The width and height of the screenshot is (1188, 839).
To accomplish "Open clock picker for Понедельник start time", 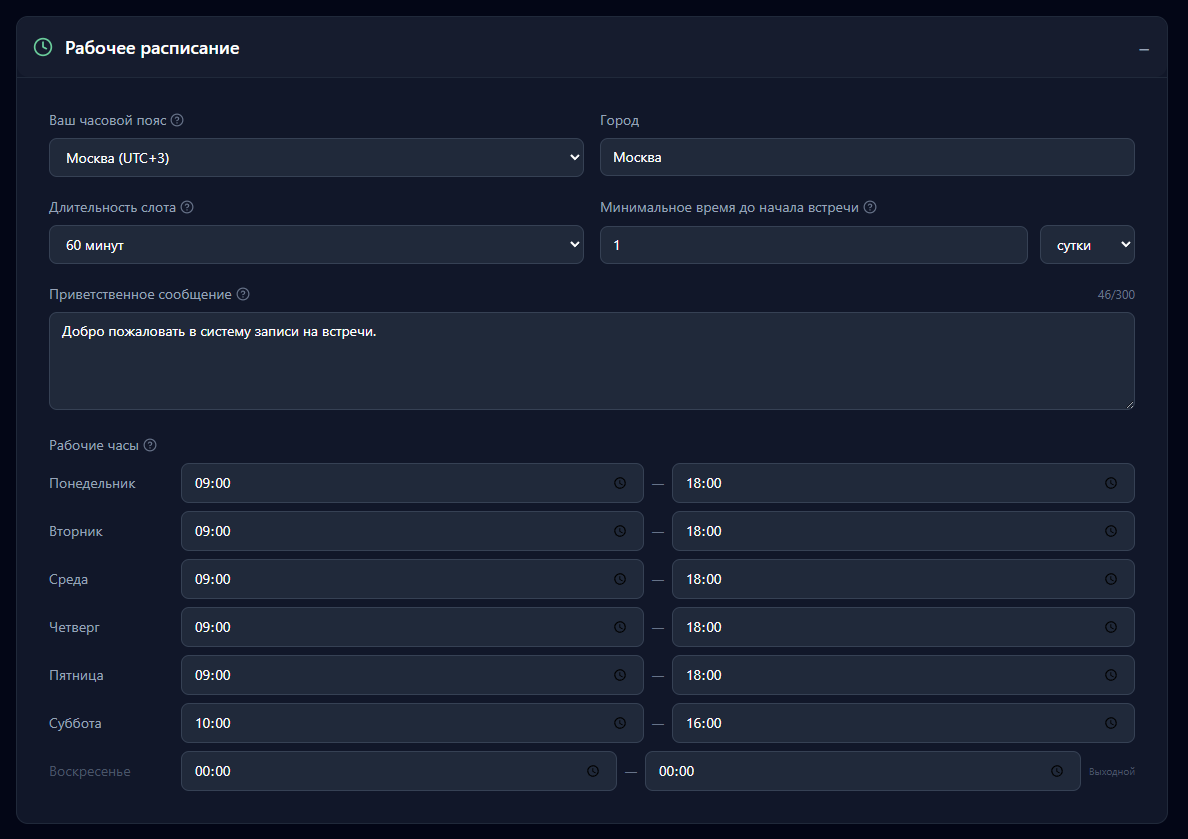I will 620,483.
